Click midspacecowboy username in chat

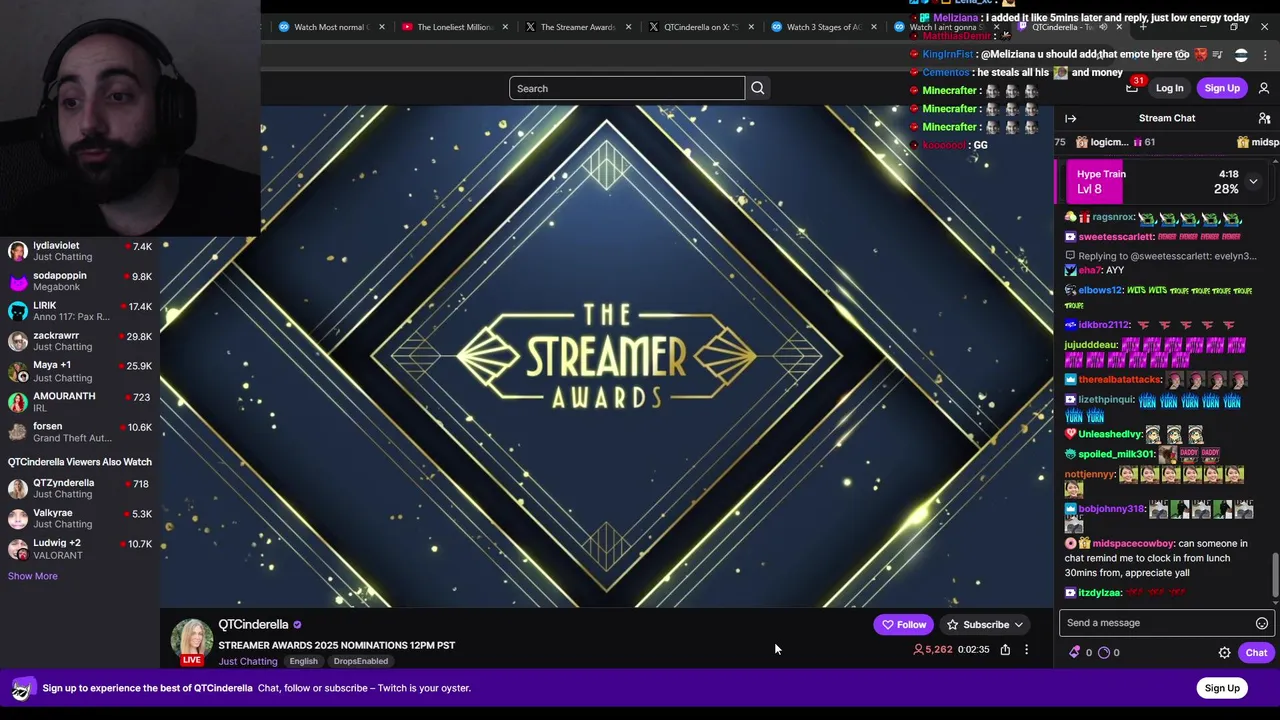[x=1133, y=544]
